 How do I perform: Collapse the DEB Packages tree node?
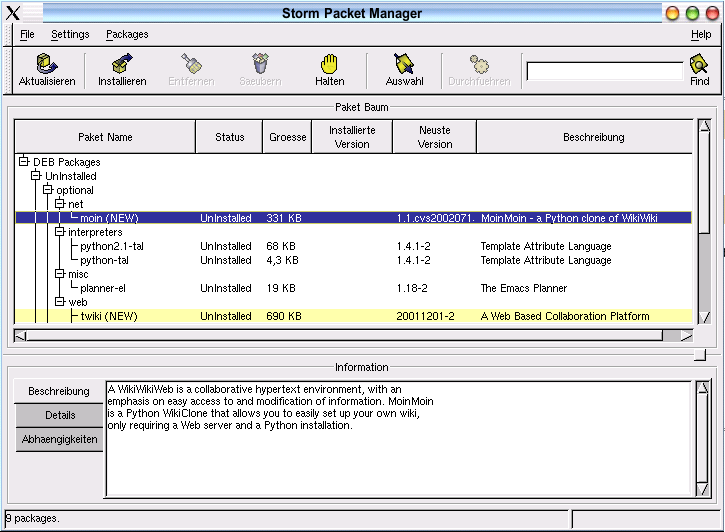[x=23, y=162]
